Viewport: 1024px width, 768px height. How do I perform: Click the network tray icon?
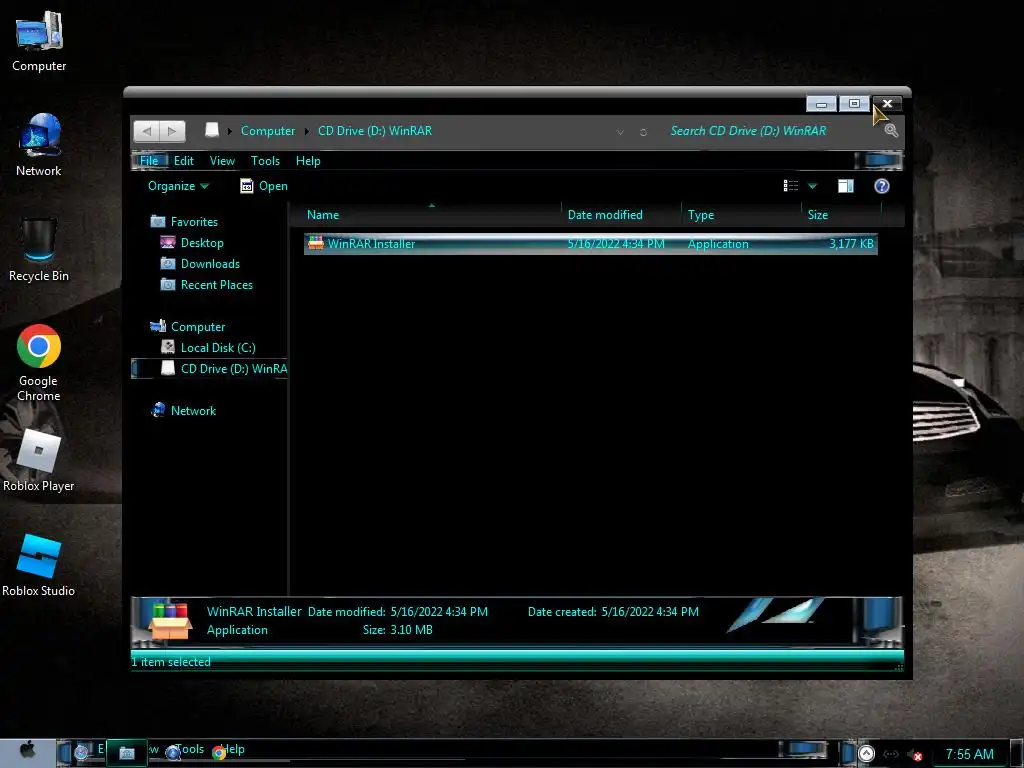(891, 754)
